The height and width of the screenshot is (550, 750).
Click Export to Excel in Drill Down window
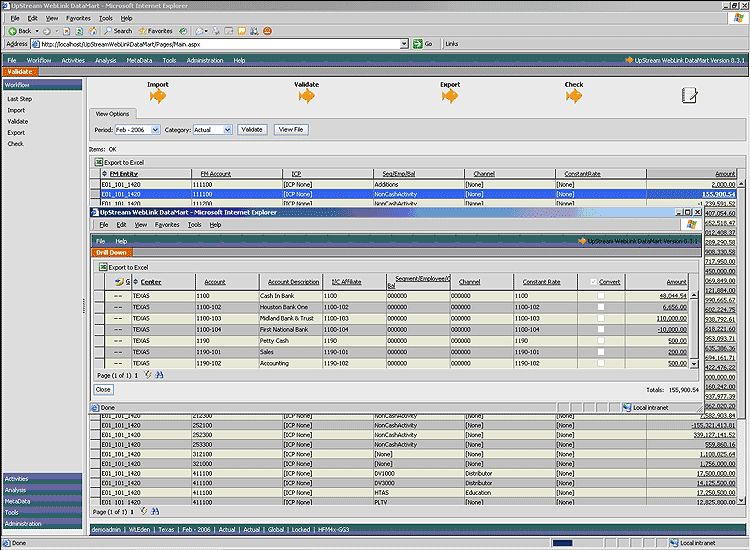tap(124, 267)
